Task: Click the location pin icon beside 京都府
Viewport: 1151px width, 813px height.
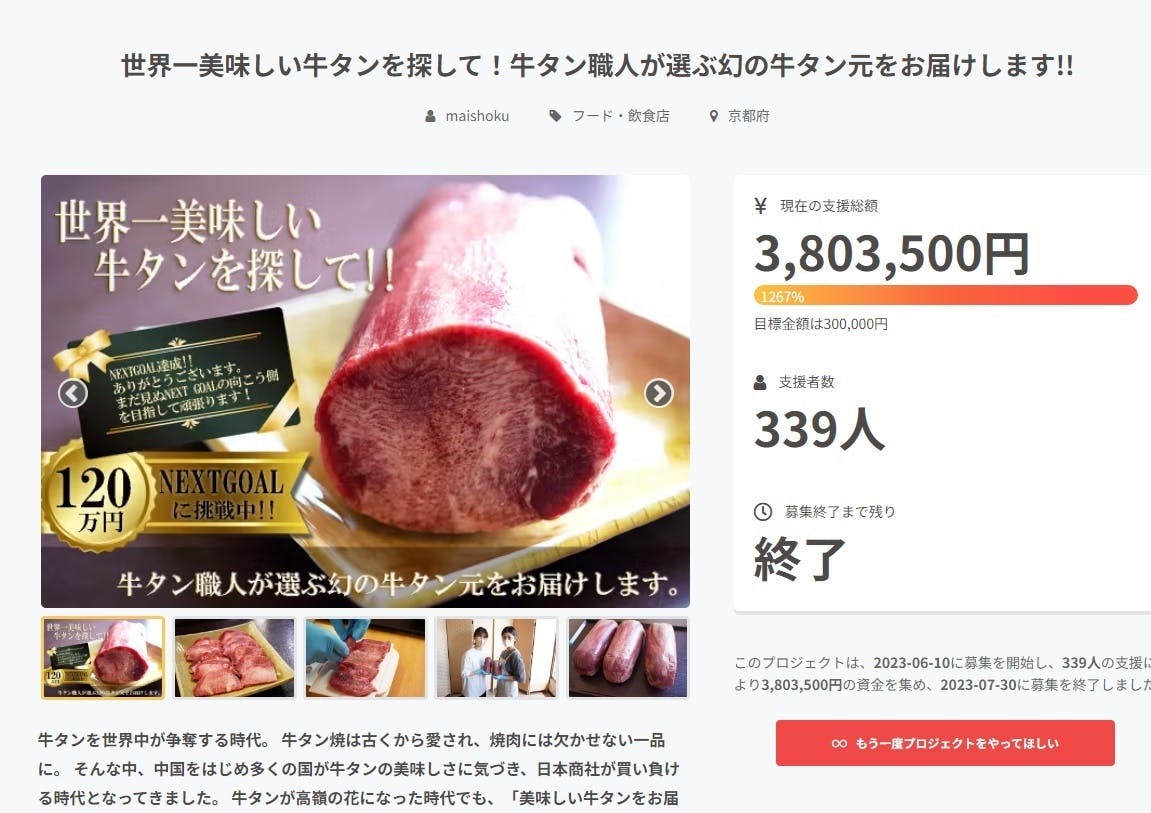Action: pos(714,116)
